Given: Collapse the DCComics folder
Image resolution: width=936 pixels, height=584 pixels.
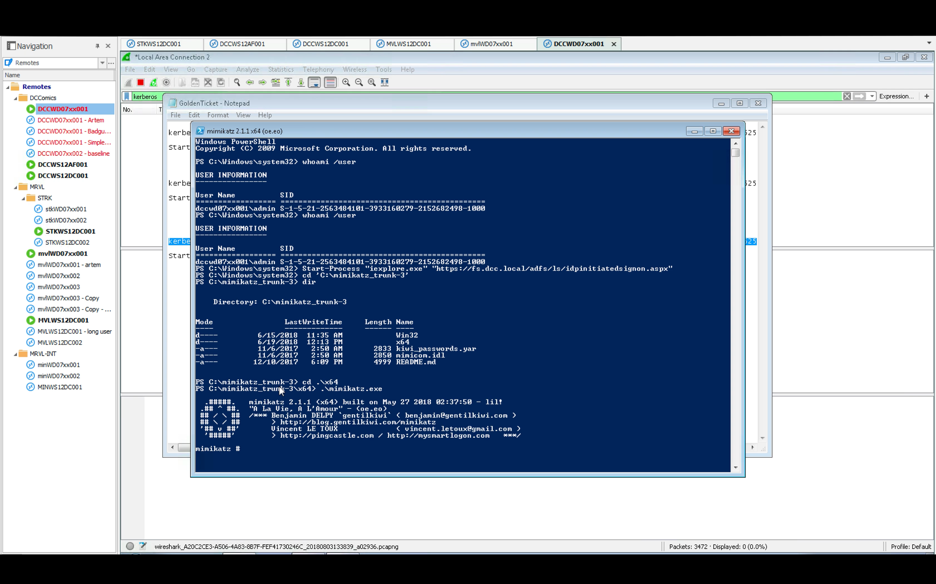Looking at the screenshot, I should pos(16,98).
